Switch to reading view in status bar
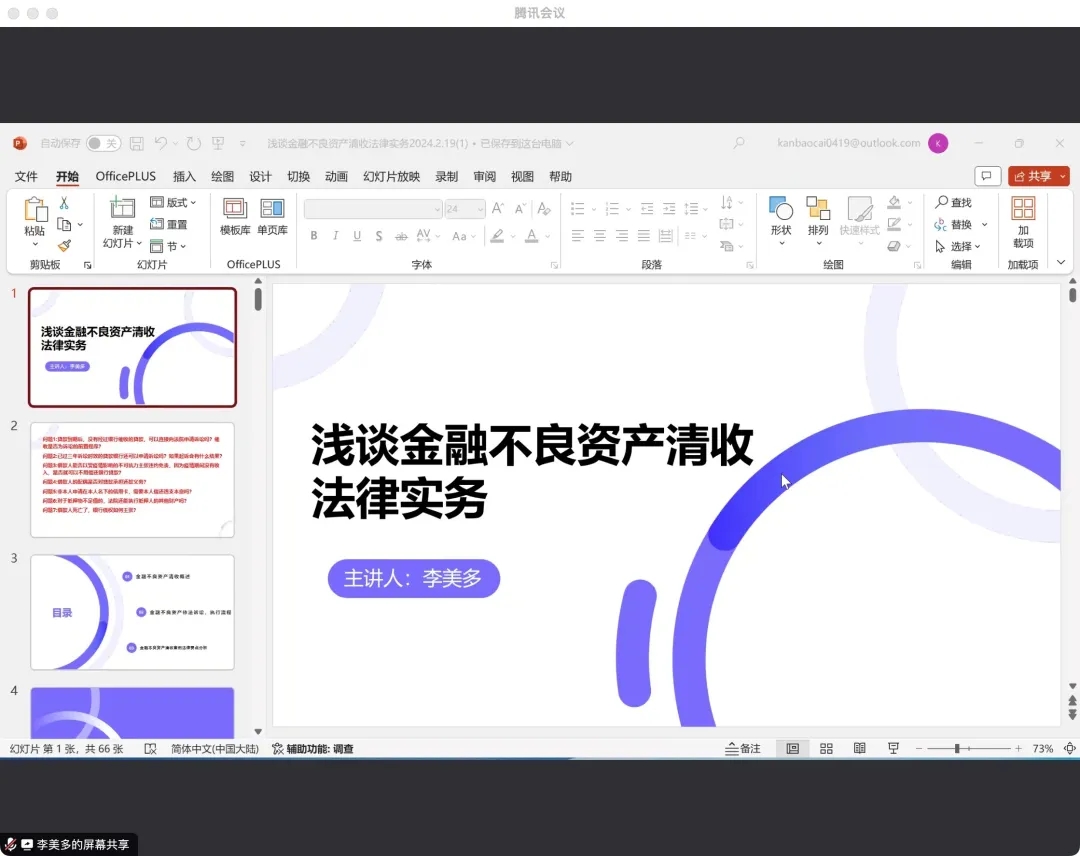The width and height of the screenshot is (1080, 856). click(x=859, y=748)
